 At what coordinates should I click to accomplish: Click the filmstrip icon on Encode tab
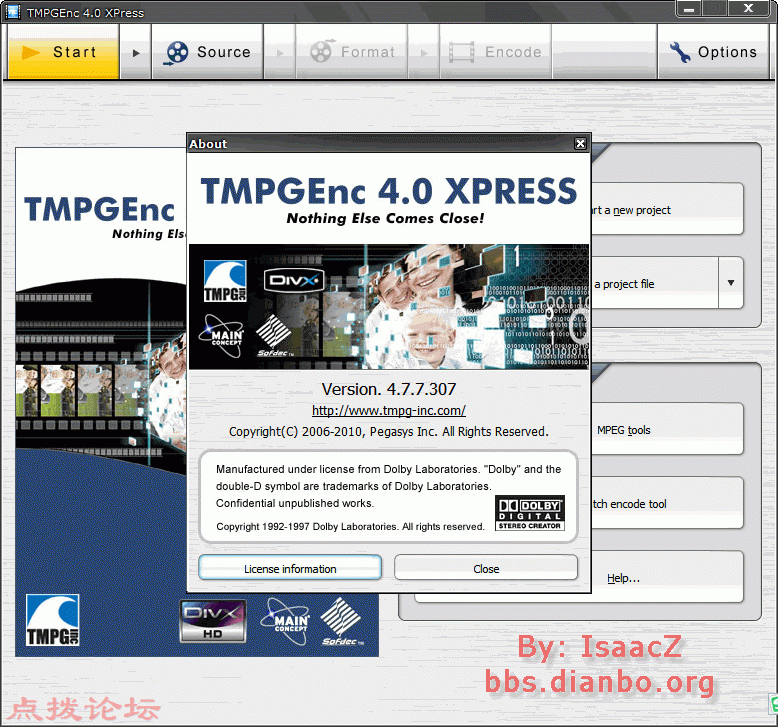461,52
